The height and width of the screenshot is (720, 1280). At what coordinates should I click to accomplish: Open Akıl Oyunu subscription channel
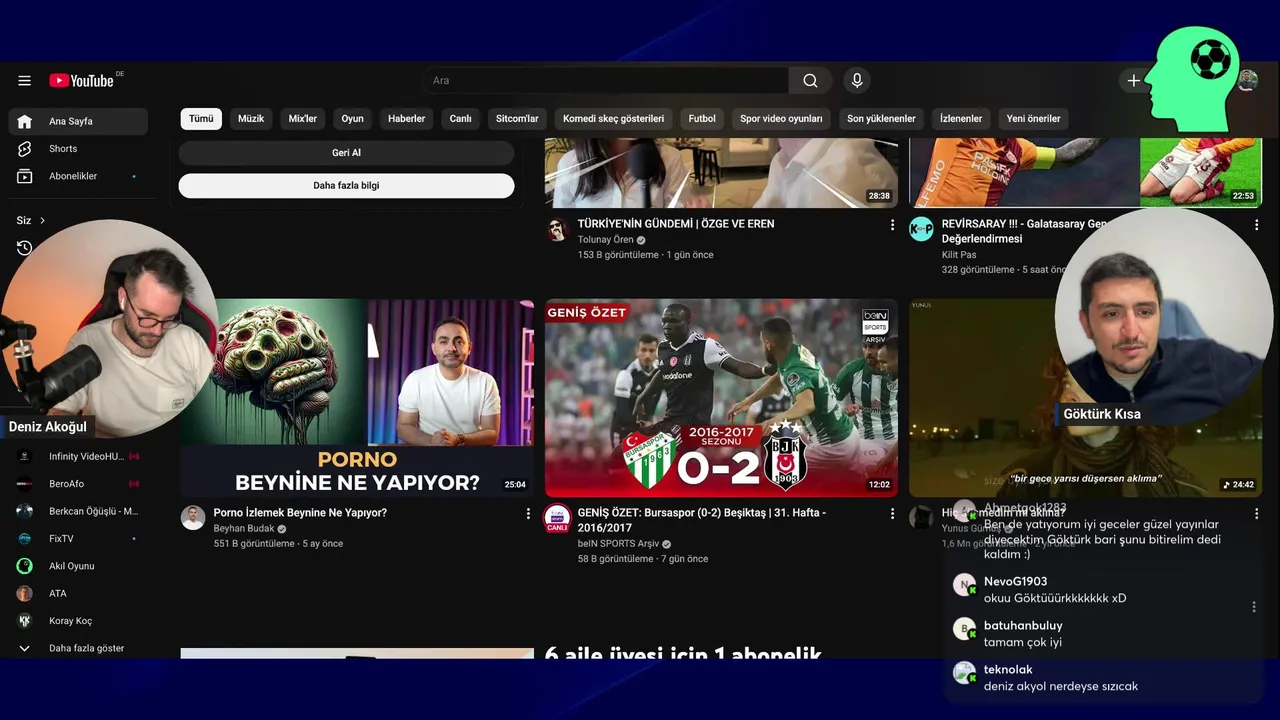[78, 566]
